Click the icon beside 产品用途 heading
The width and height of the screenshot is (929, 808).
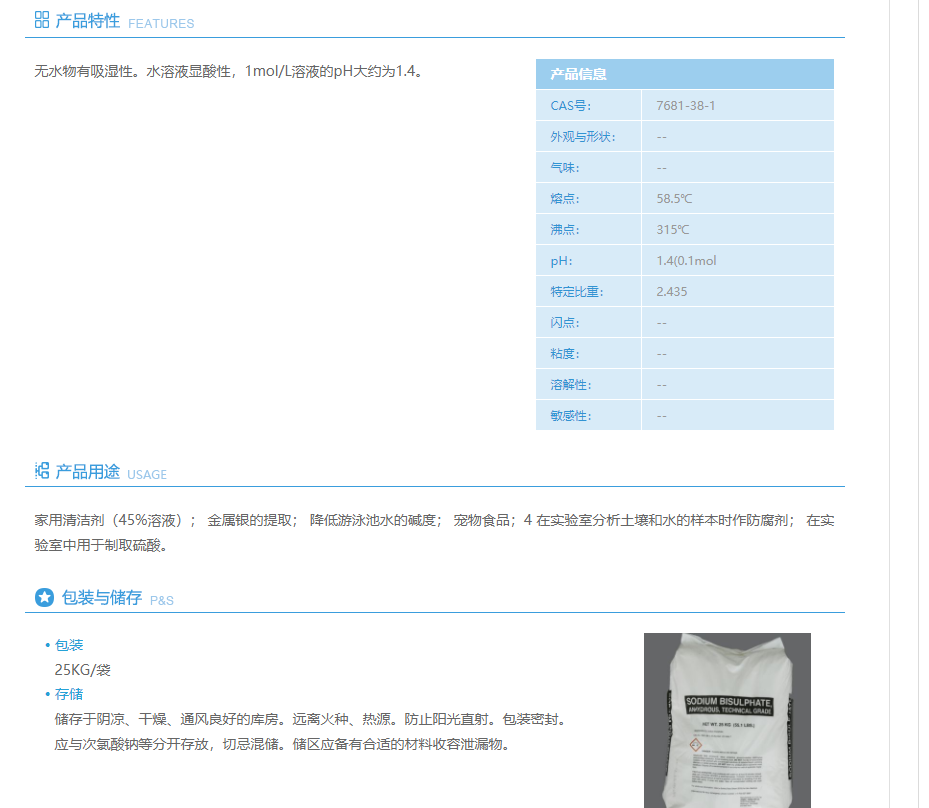point(42,471)
